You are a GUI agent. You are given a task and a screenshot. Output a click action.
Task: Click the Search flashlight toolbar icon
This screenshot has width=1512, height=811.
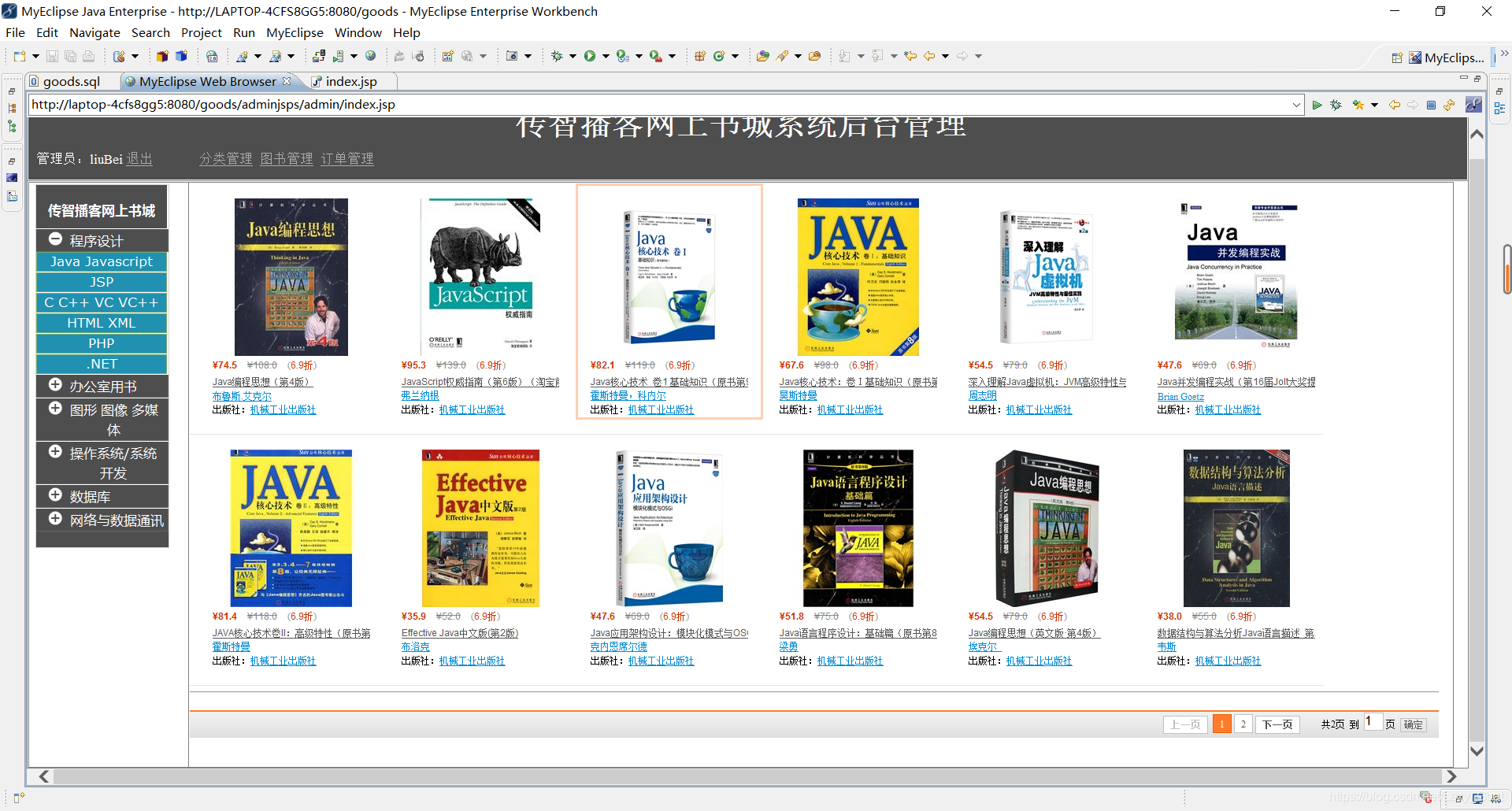[x=782, y=56]
